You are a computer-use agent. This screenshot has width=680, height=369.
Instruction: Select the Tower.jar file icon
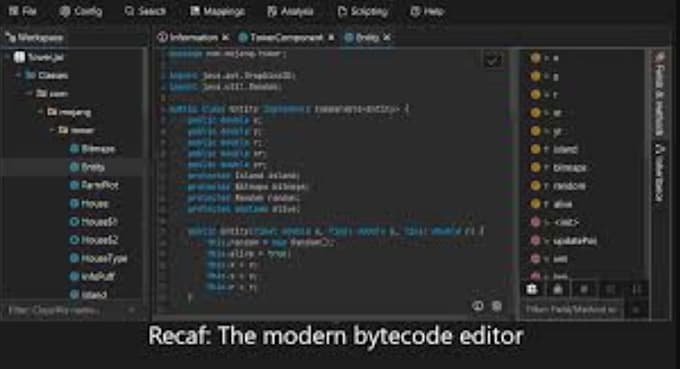pyautogui.click(x=19, y=57)
